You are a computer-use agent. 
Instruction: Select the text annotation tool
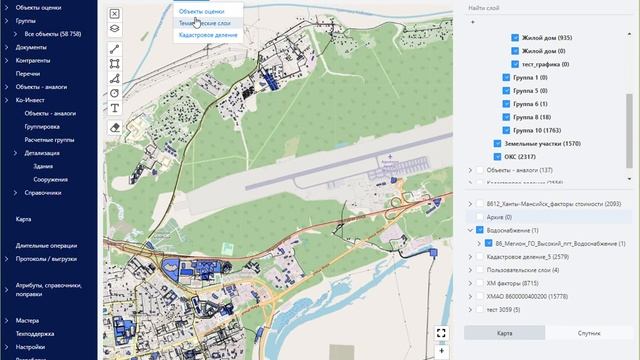[x=115, y=108]
